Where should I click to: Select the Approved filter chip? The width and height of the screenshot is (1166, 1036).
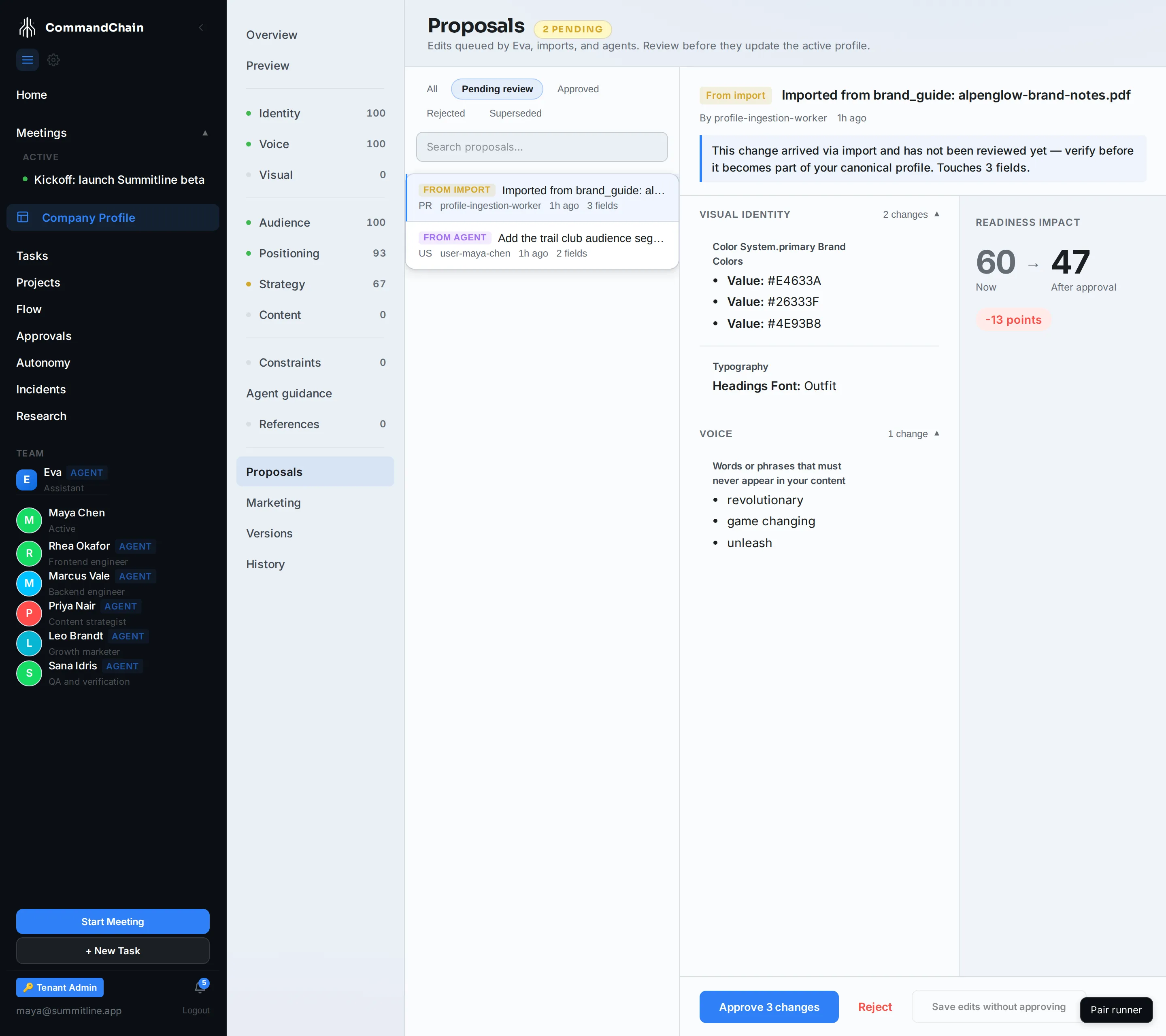click(x=578, y=89)
